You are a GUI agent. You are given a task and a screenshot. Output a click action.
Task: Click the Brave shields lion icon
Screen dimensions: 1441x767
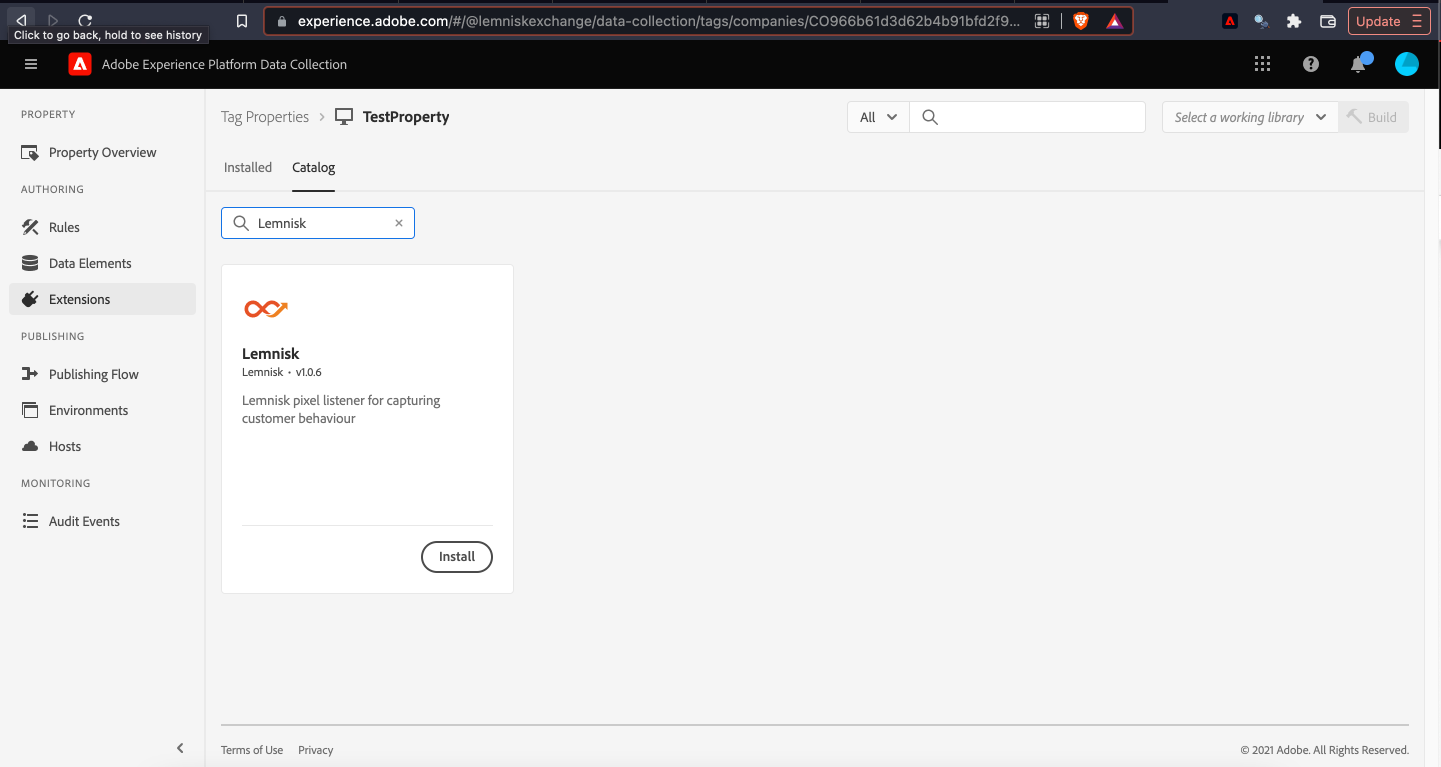1081,20
